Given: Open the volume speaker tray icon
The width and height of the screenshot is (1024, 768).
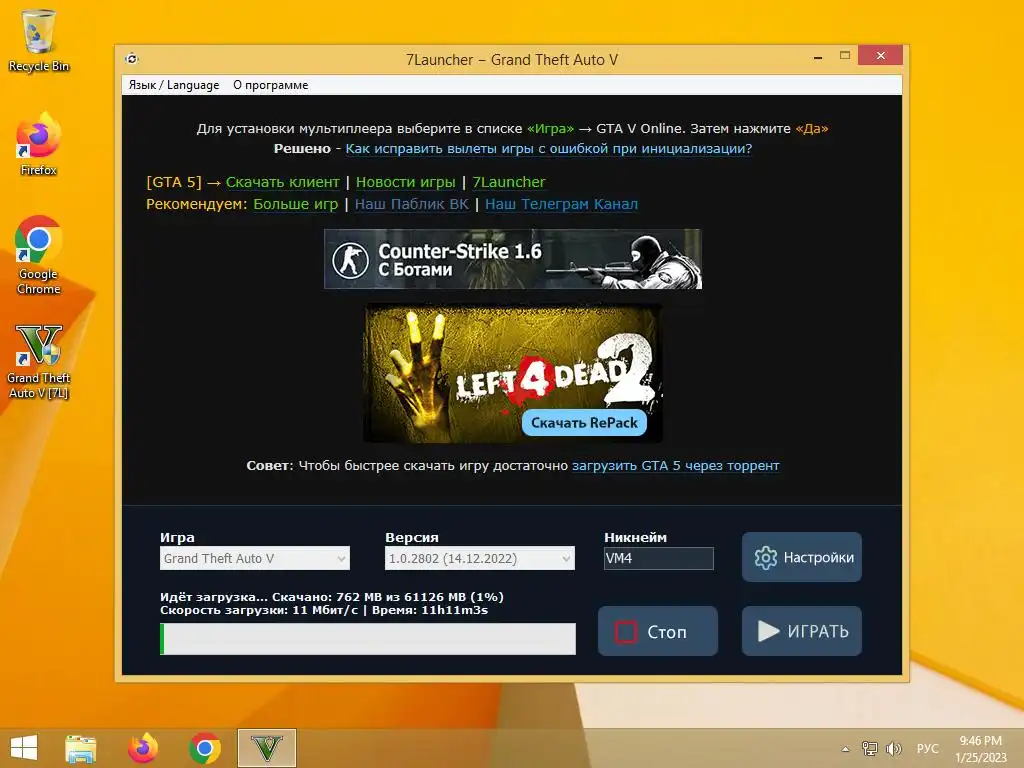Looking at the screenshot, I should coord(893,748).
